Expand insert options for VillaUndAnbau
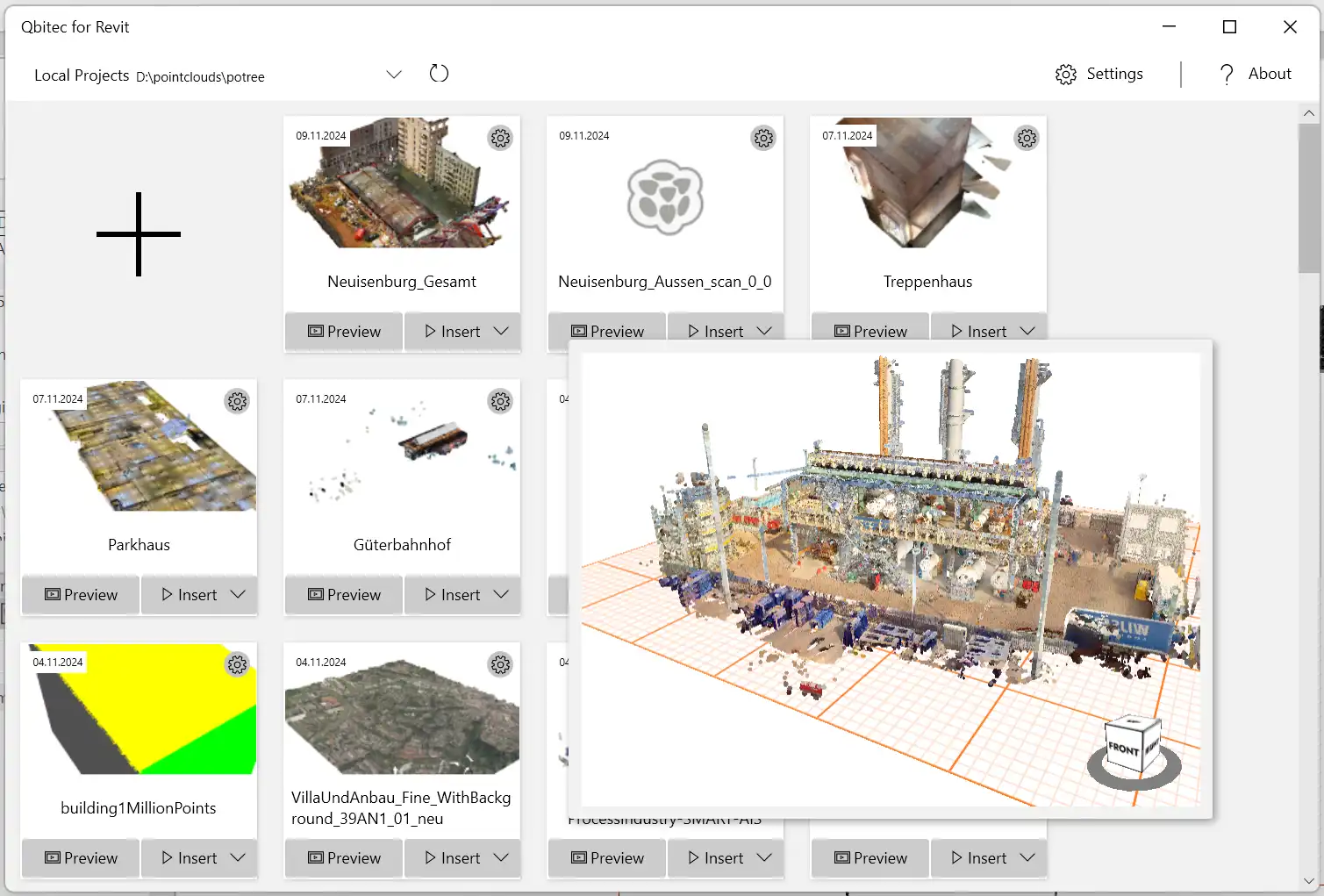The width and height of the screenshot is (1324, 896). (501, 857)
